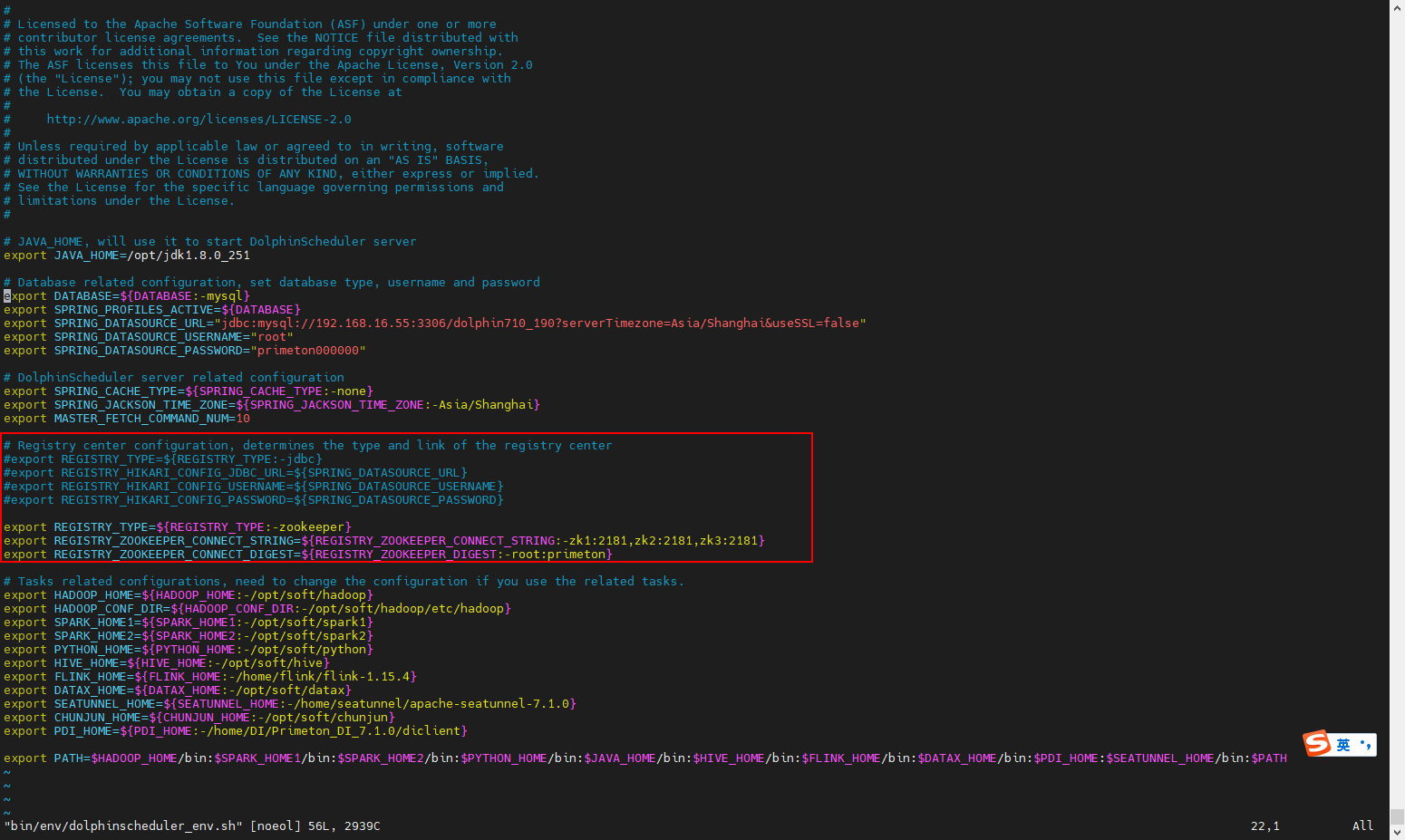Click the Sogou input method logo
1405x840 pixels.
coord(1317,744)
